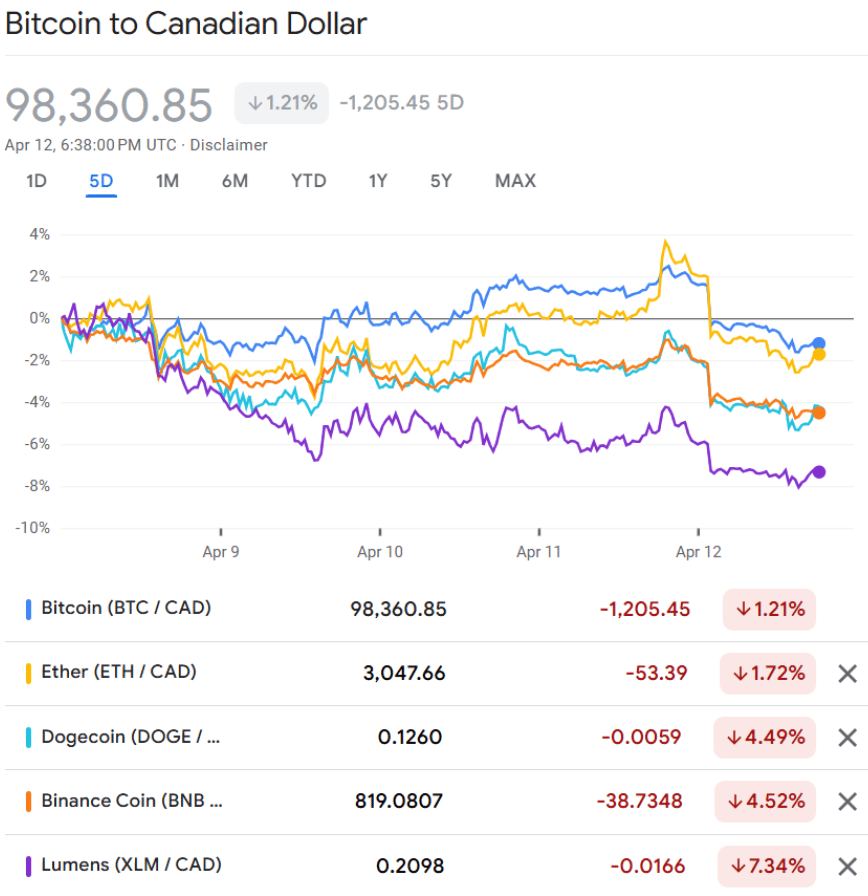Show the MAX time range
This screenshot has width=868, height=896.
(515, 181)
